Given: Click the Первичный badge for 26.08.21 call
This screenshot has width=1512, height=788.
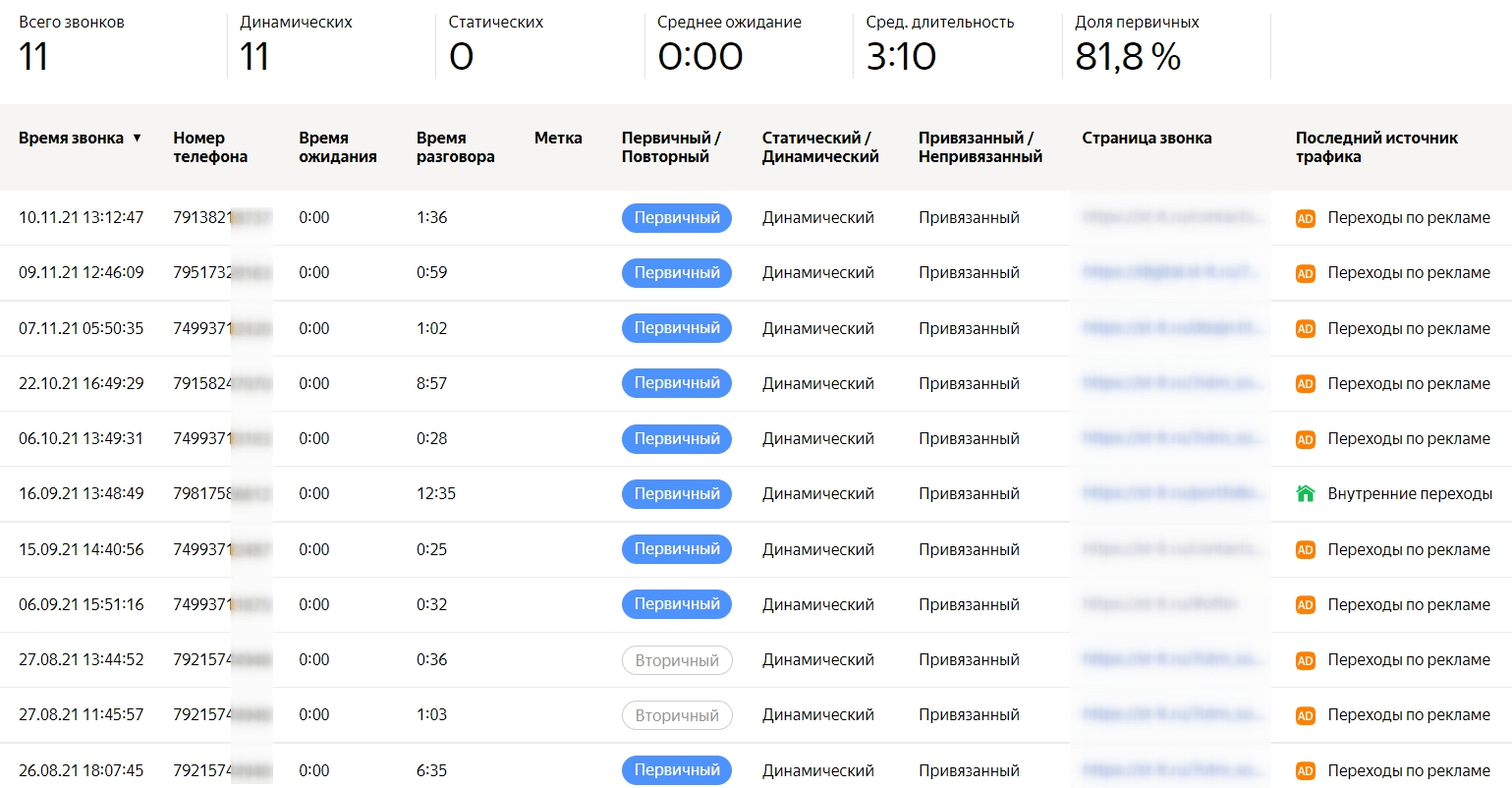Looking at the screenshot, I should point(677,770).
